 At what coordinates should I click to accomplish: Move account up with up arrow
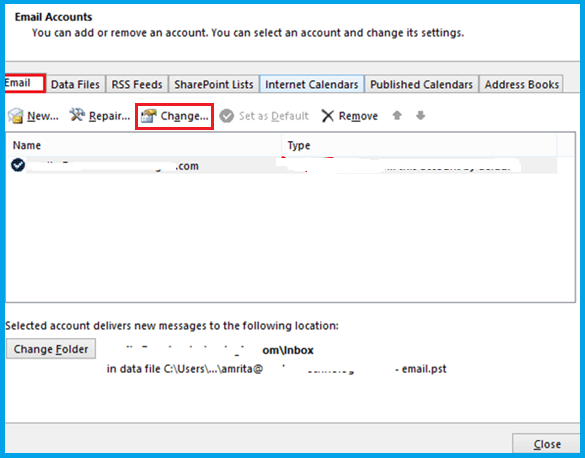(x=397, y=116)
